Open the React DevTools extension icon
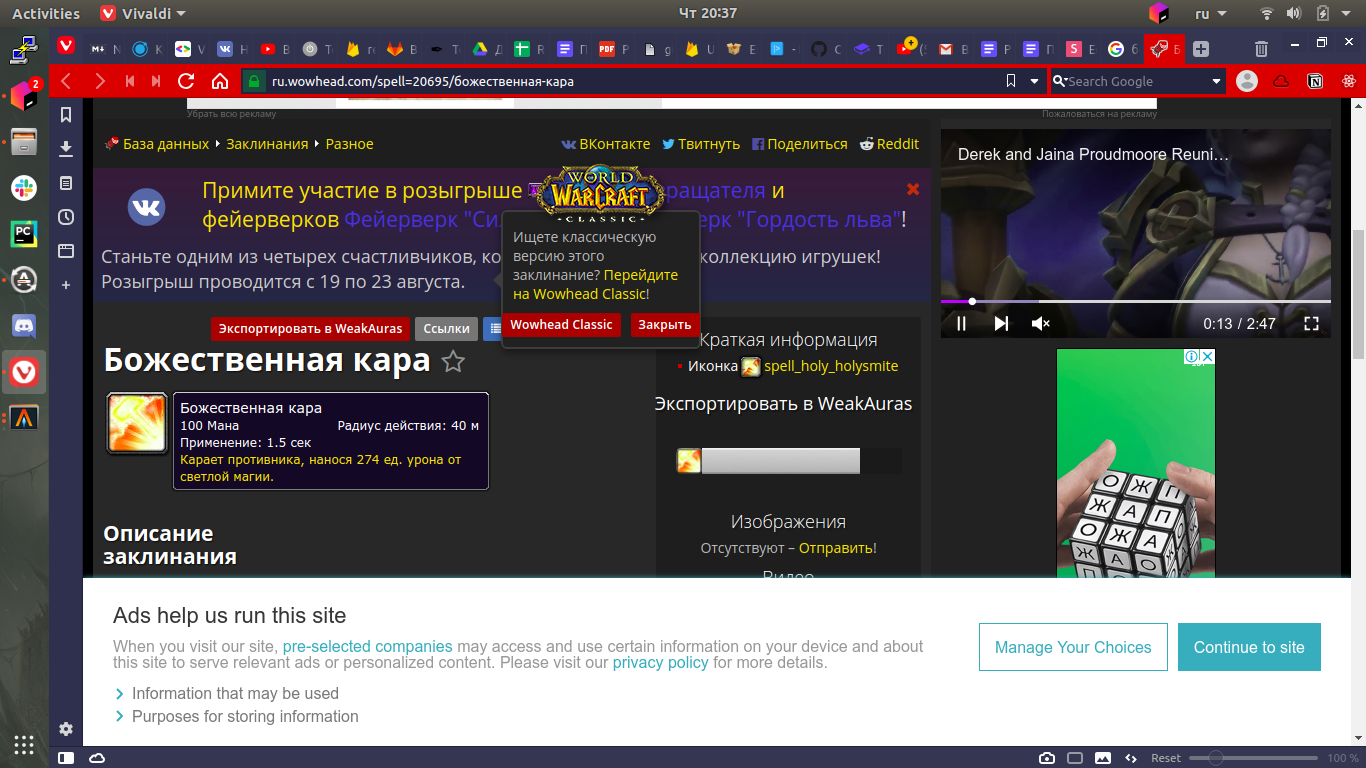The width and height of the screenshot is (1366, 768). 1348,81
